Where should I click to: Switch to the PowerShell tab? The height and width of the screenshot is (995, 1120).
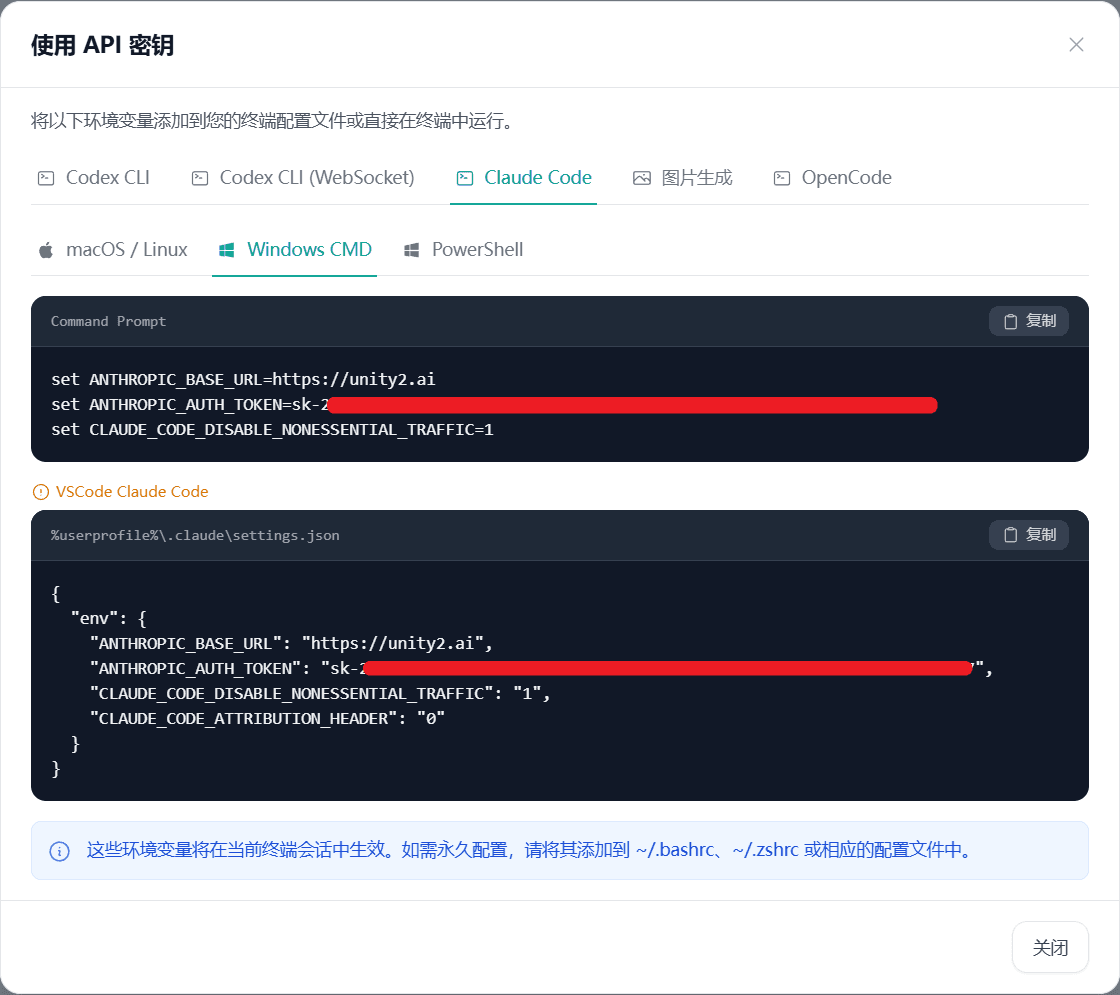(x=464, y=249)
